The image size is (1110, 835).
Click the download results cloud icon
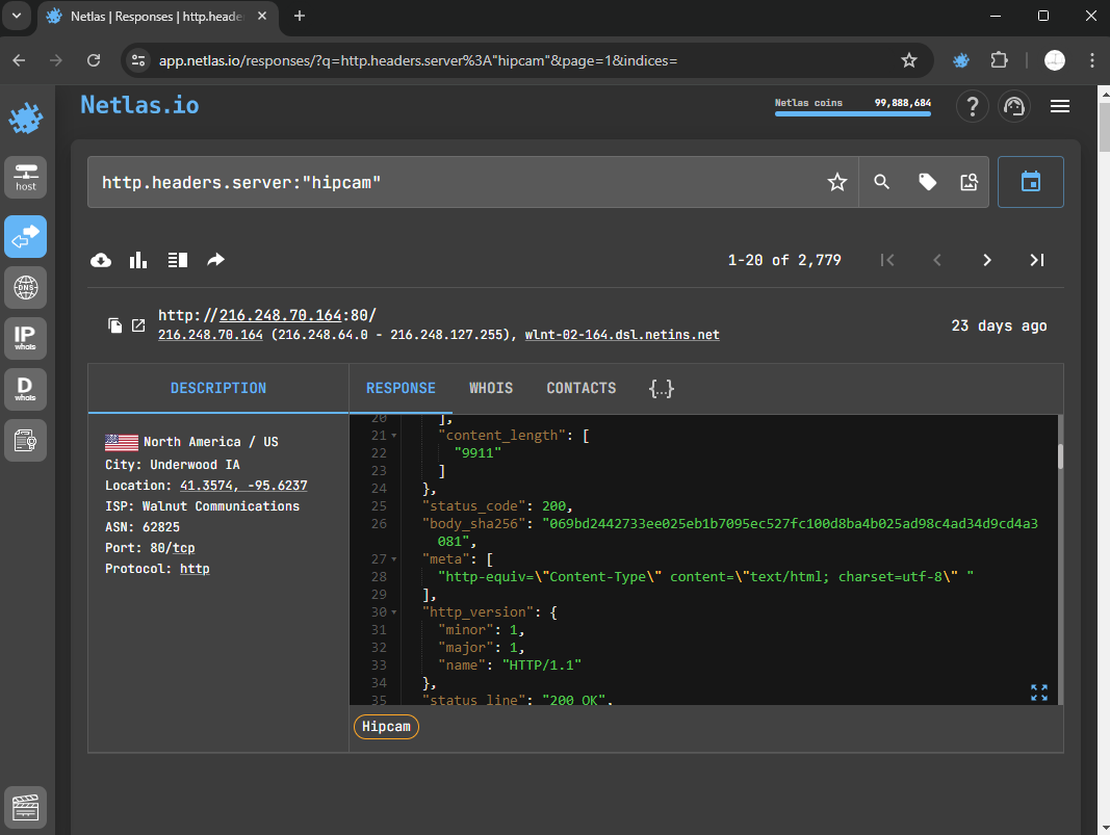(101, 260)
